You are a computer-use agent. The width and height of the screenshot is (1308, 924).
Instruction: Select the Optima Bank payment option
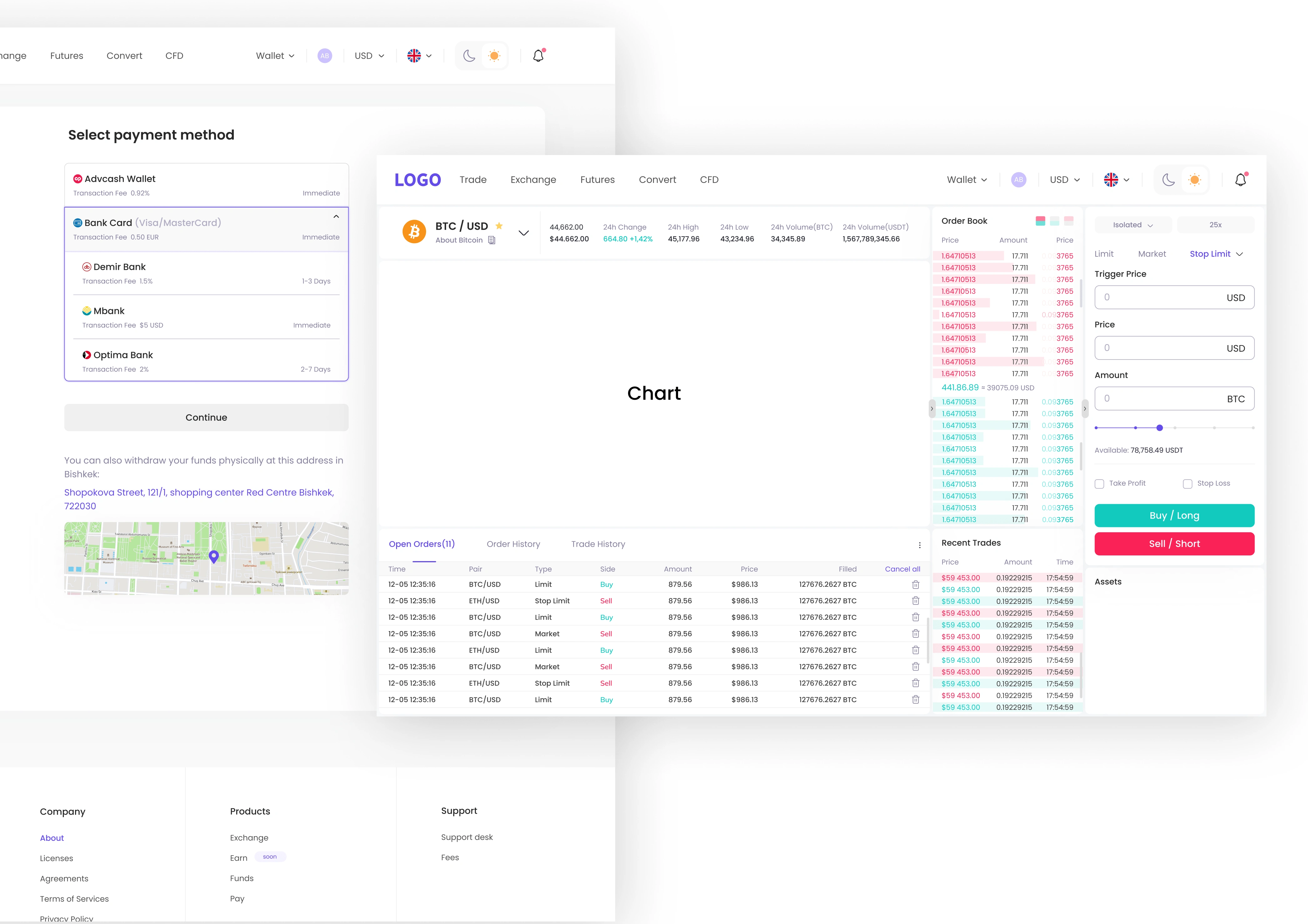tap(206, 361)
